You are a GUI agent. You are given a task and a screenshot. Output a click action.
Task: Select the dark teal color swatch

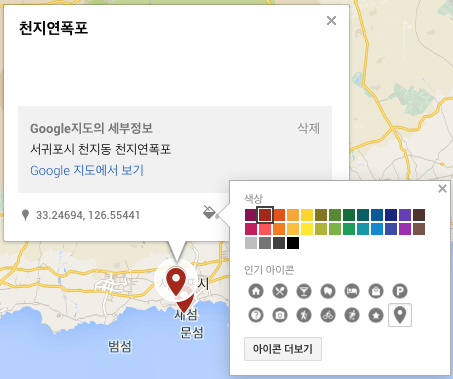(x=363, y=215)
